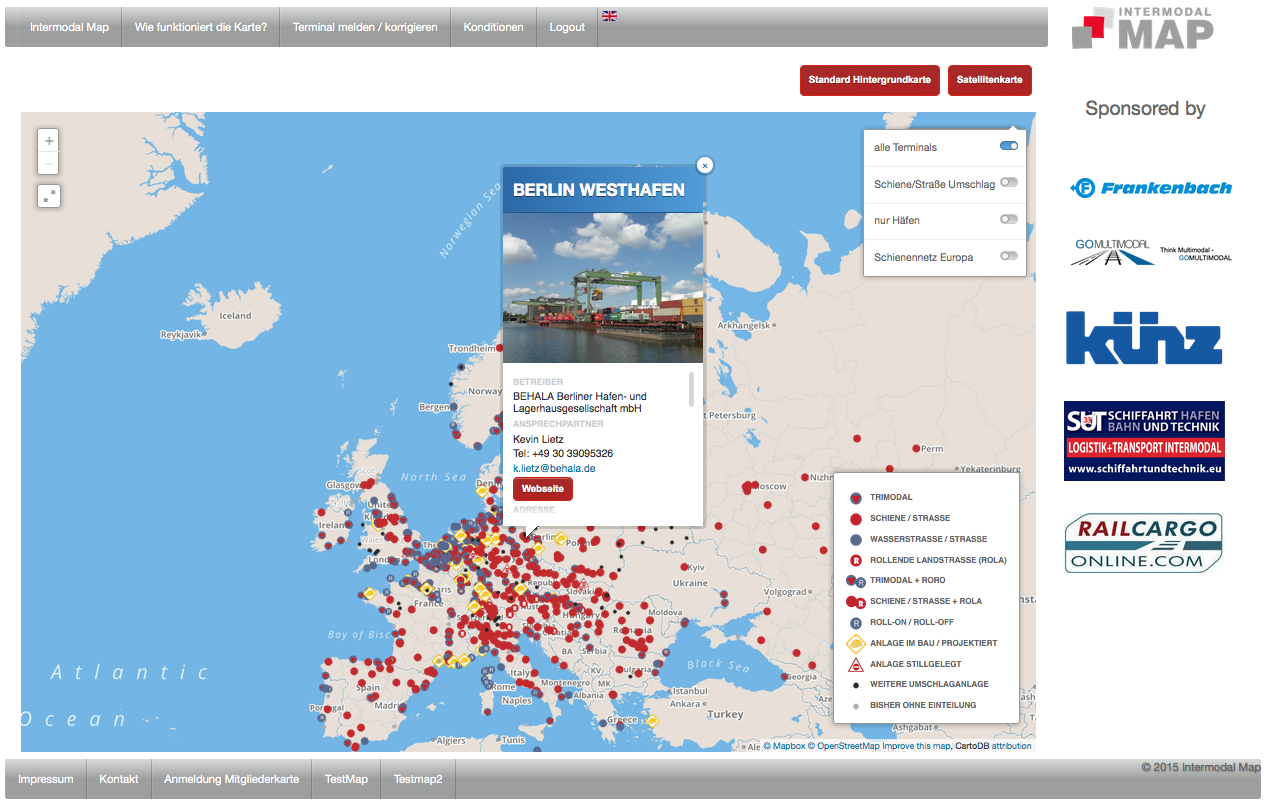Click the Wasserstrasse / Strasse legend icon
The image size is (1271, 809).
click(x=855, y=539)
